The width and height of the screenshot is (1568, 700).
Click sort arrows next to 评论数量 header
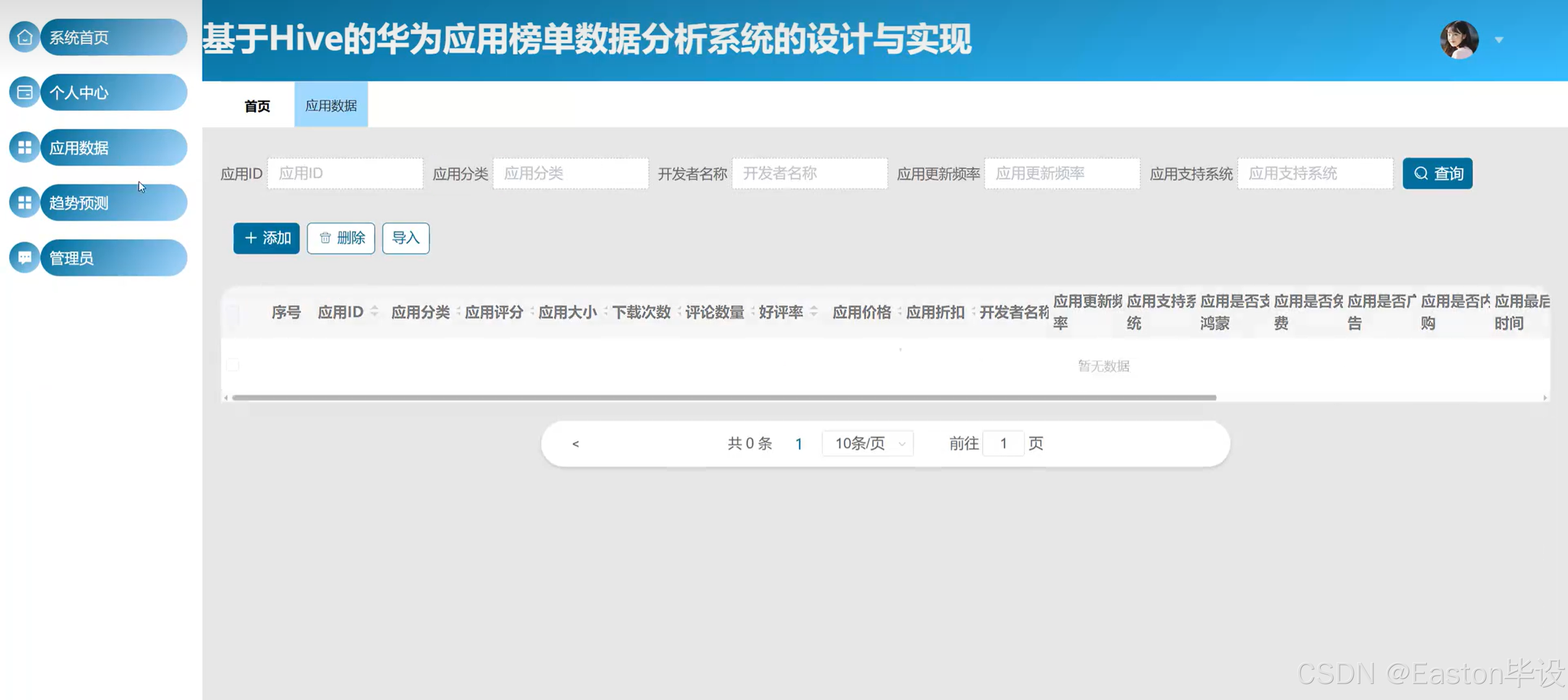click(x=752, y=312)
